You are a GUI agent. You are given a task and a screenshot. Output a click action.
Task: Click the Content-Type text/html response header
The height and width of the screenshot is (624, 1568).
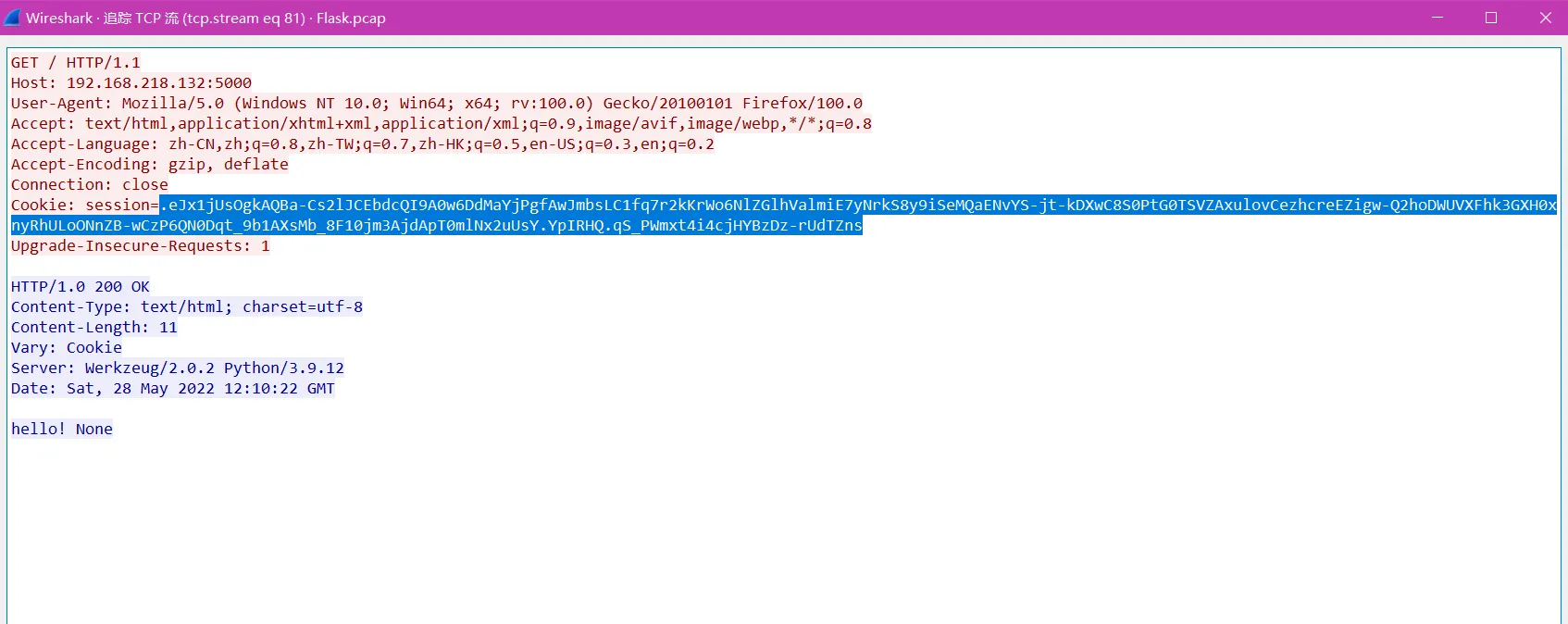coord(187,307)
